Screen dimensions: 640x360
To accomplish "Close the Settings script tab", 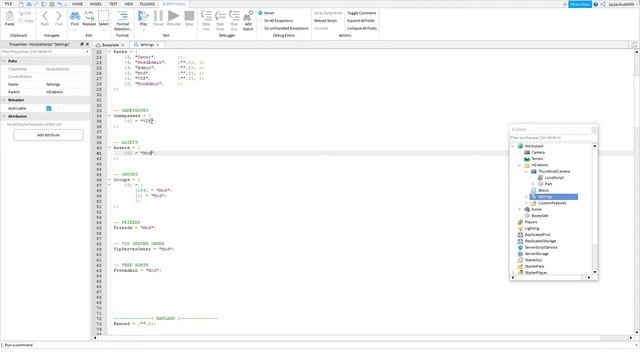I will tap(158, 44).
